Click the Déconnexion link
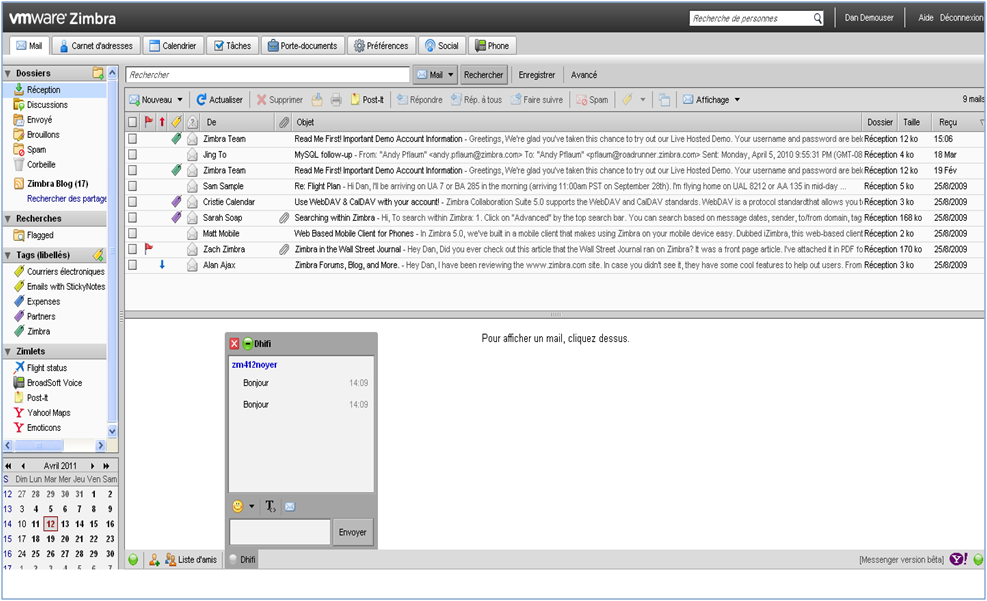987x601 pixels. 961,18
